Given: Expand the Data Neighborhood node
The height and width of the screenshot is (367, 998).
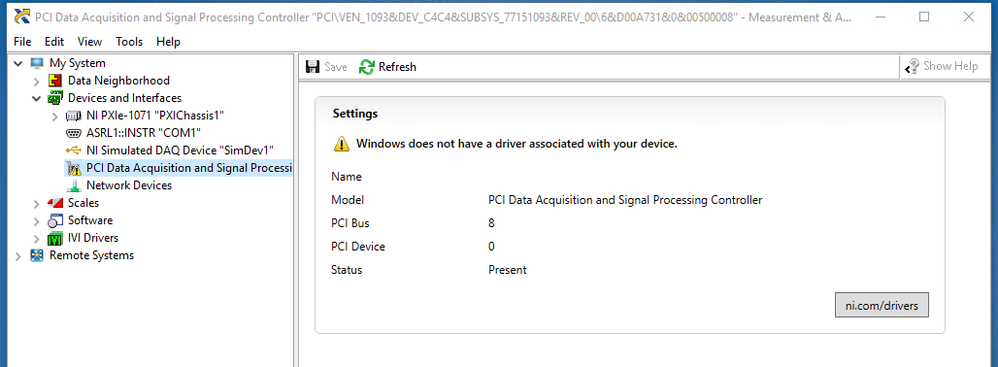Looking at the screenshot, I should pyautogui.click(x=37, y=81).
